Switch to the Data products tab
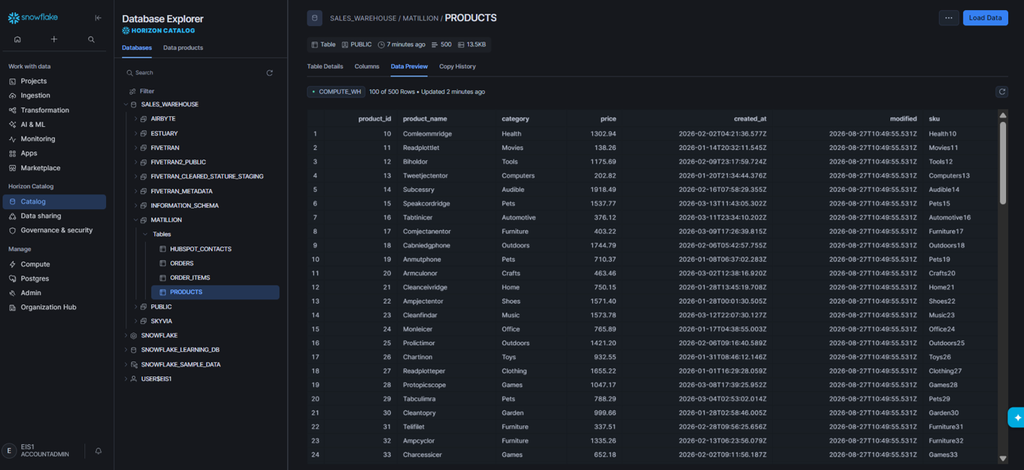The height and width of the screenshot is (470, 1024). pyautogui.click(x=183, y=48)
